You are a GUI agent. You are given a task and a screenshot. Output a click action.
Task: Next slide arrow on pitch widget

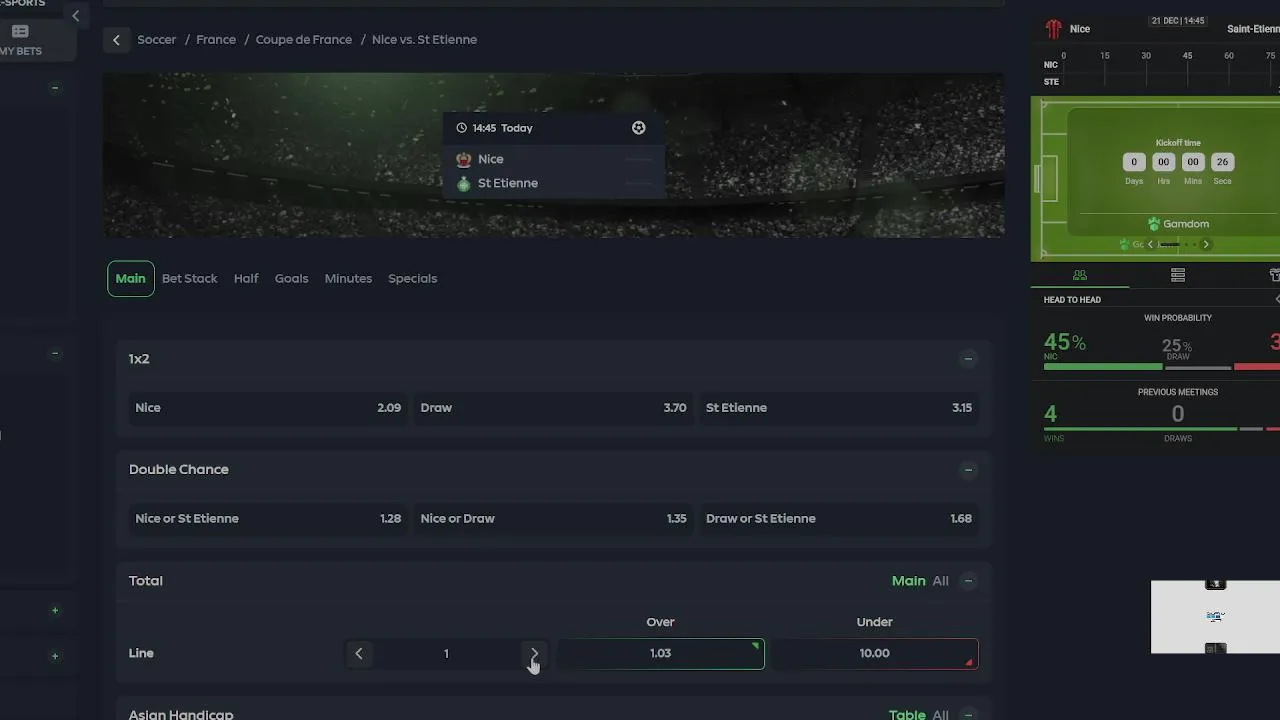pyautogui.click(x=1206, y=244)
